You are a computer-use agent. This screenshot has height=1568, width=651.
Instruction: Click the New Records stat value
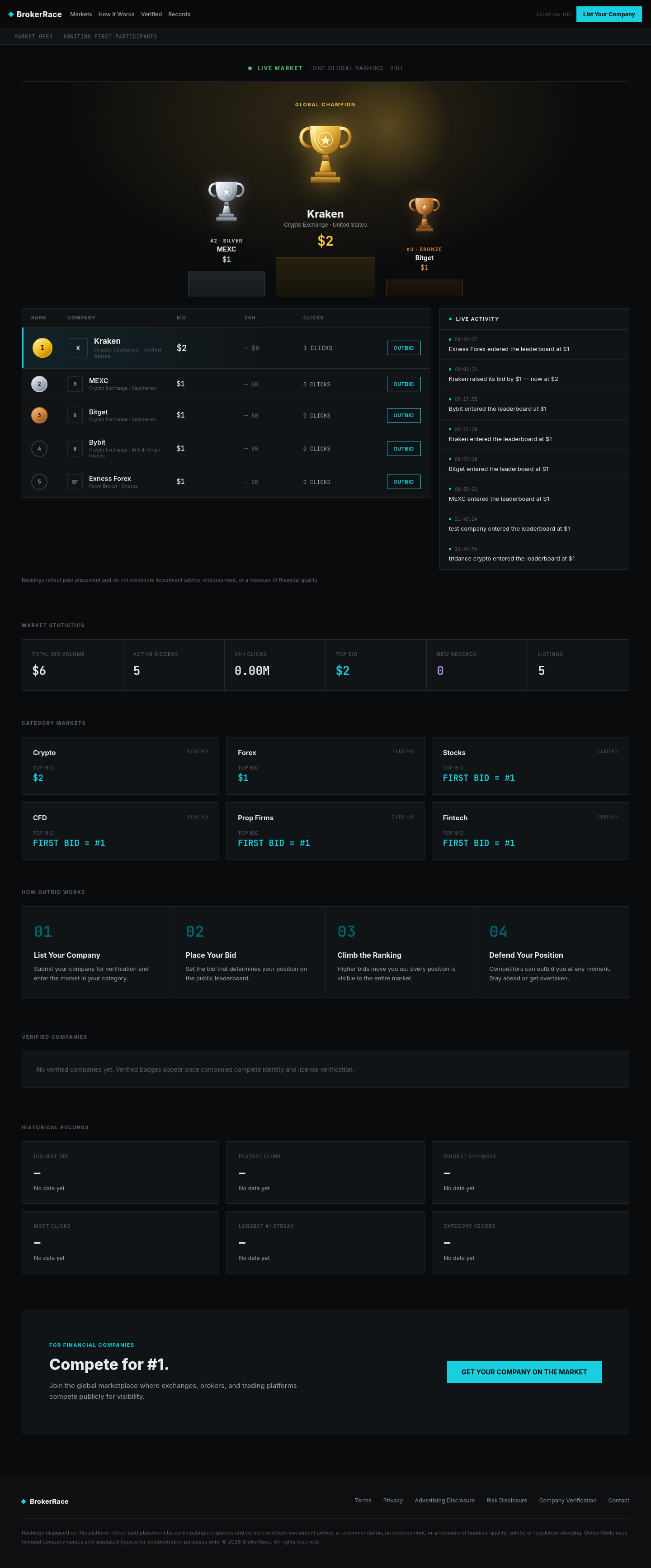point(440,670)
